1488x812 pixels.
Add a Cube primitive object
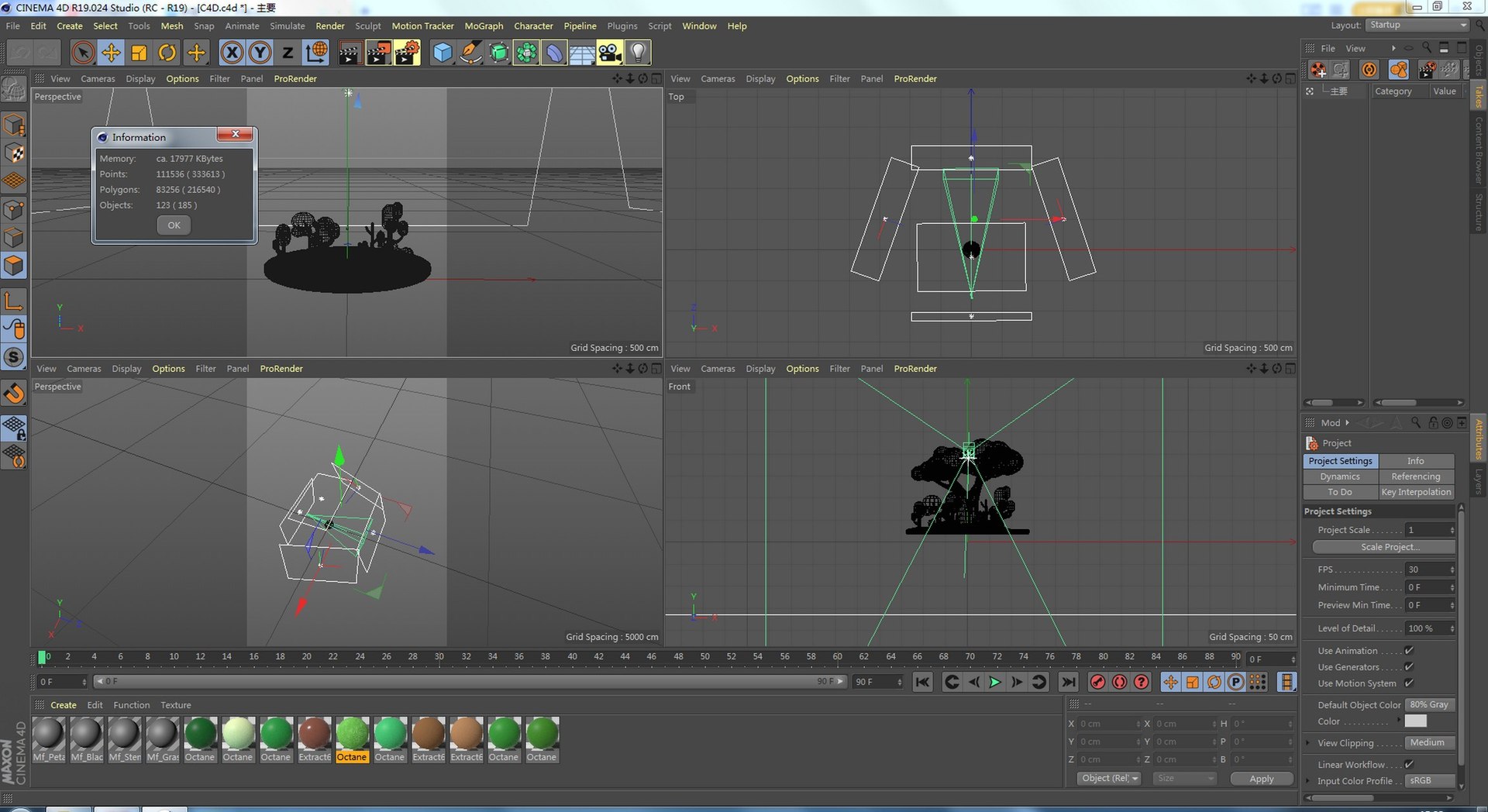(x=443, y=53)
